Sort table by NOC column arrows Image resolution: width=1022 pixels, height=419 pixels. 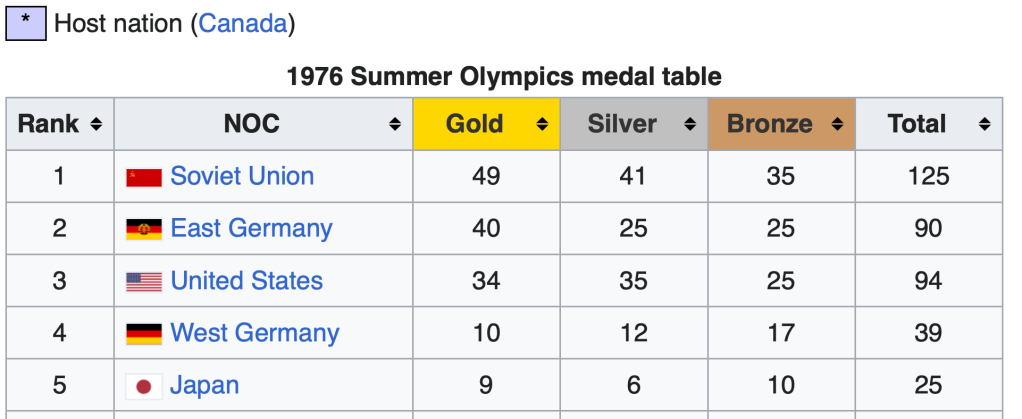pyautogui.click(x=395, y=125)
